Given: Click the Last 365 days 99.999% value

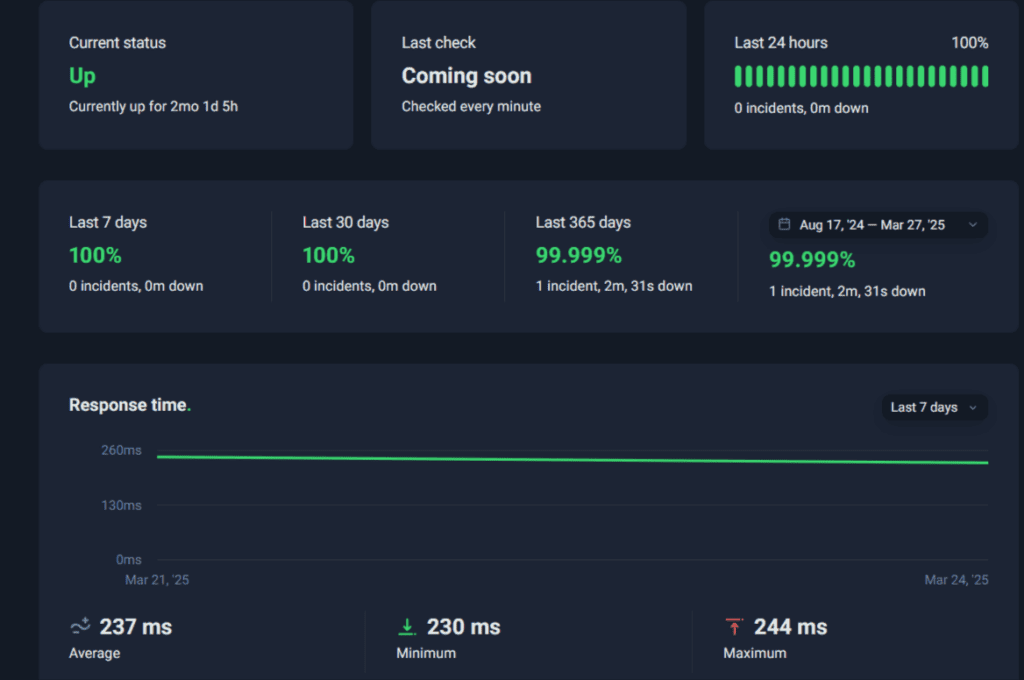Looking at the screenshot, I should click(x=578, y=255).
